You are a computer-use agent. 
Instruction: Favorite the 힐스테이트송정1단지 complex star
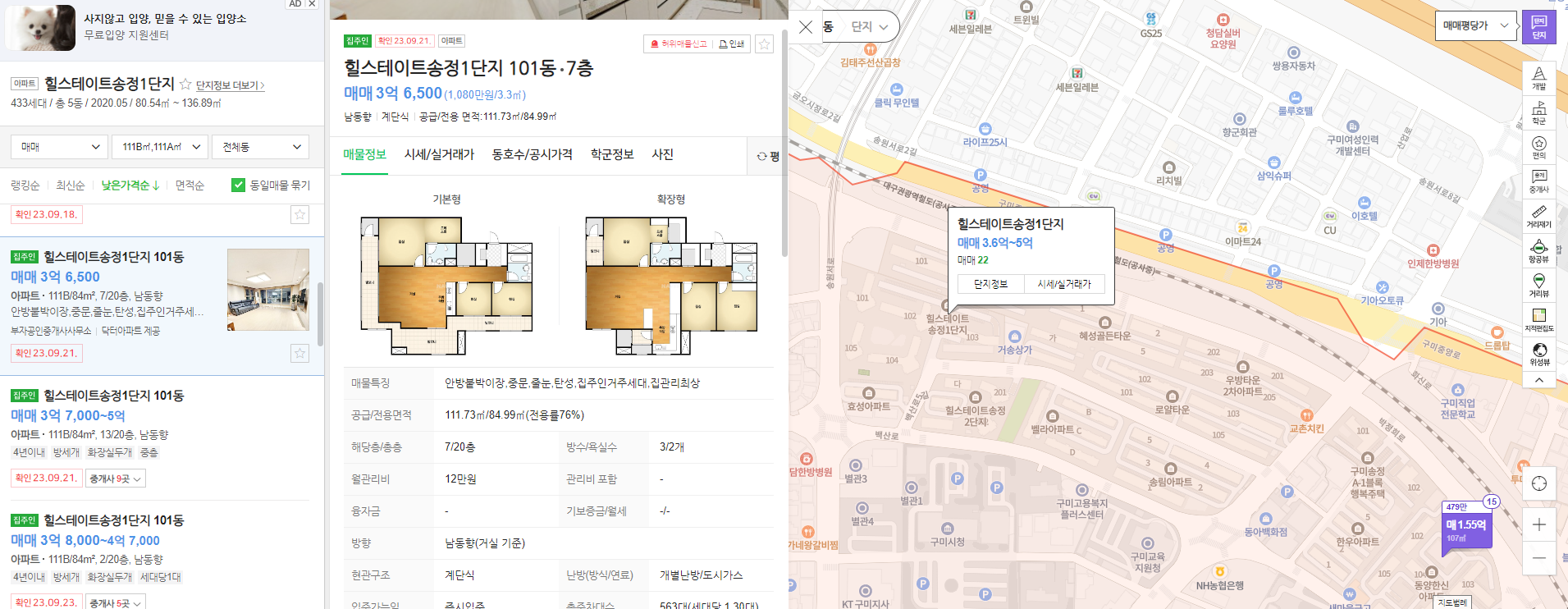click(185, 84)
